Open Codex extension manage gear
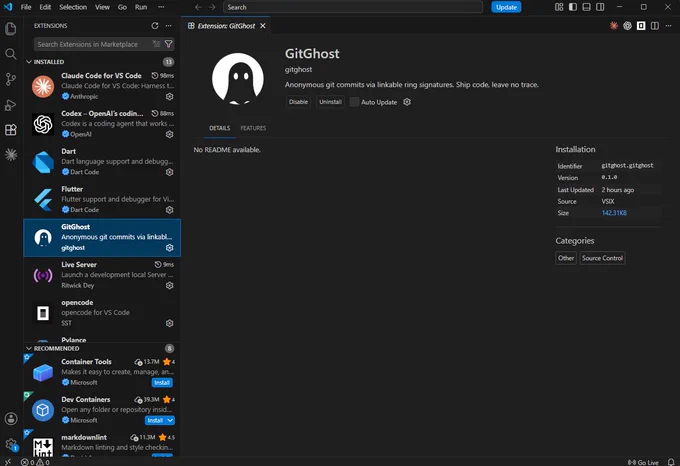 [x=170, y=134]
